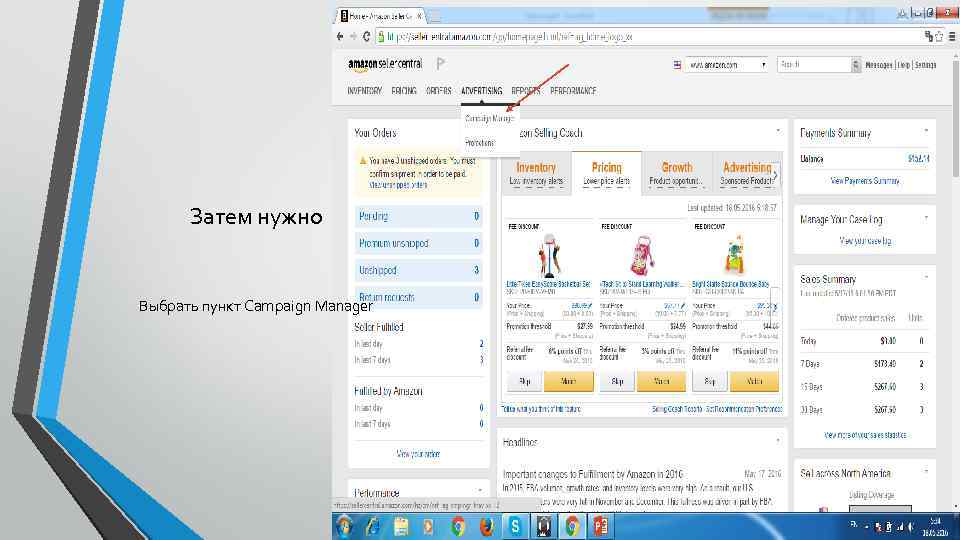Click into the Seller Central Search field

(814, 65)
